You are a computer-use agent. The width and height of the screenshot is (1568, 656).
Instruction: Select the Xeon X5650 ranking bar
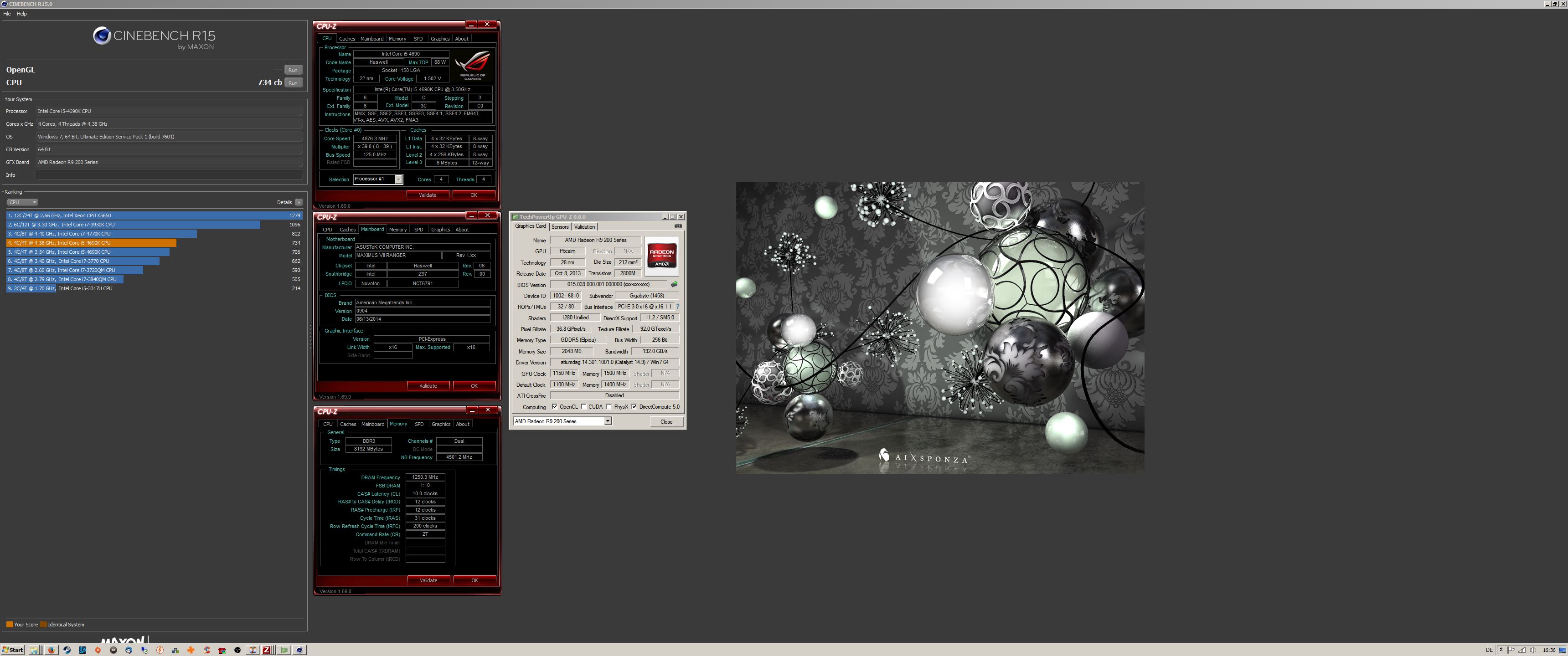154,215
